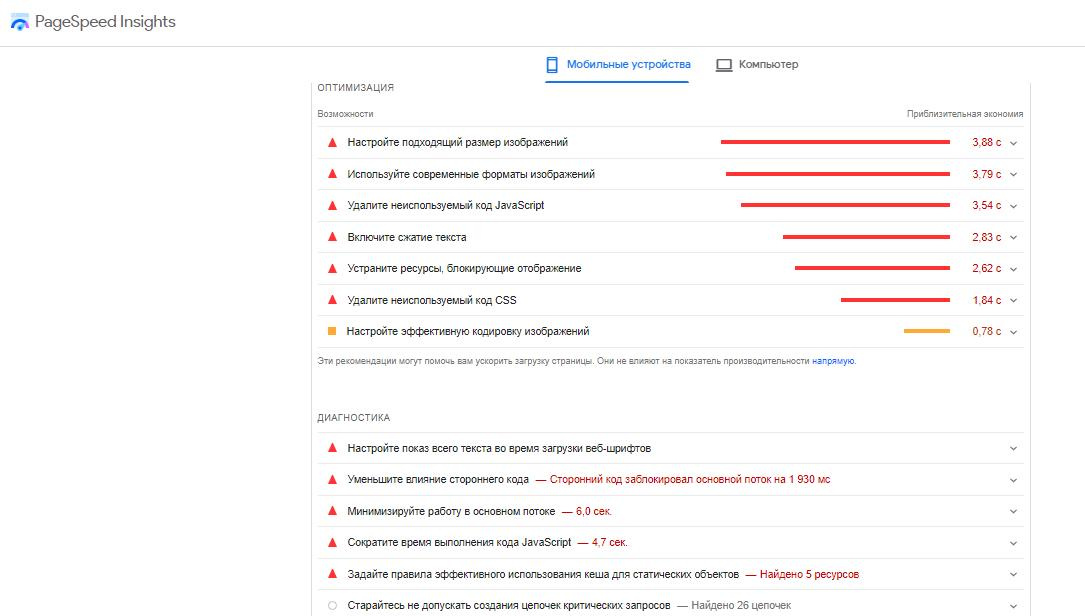Click the 'PageSpeed Insights' title text

[105, 22]
